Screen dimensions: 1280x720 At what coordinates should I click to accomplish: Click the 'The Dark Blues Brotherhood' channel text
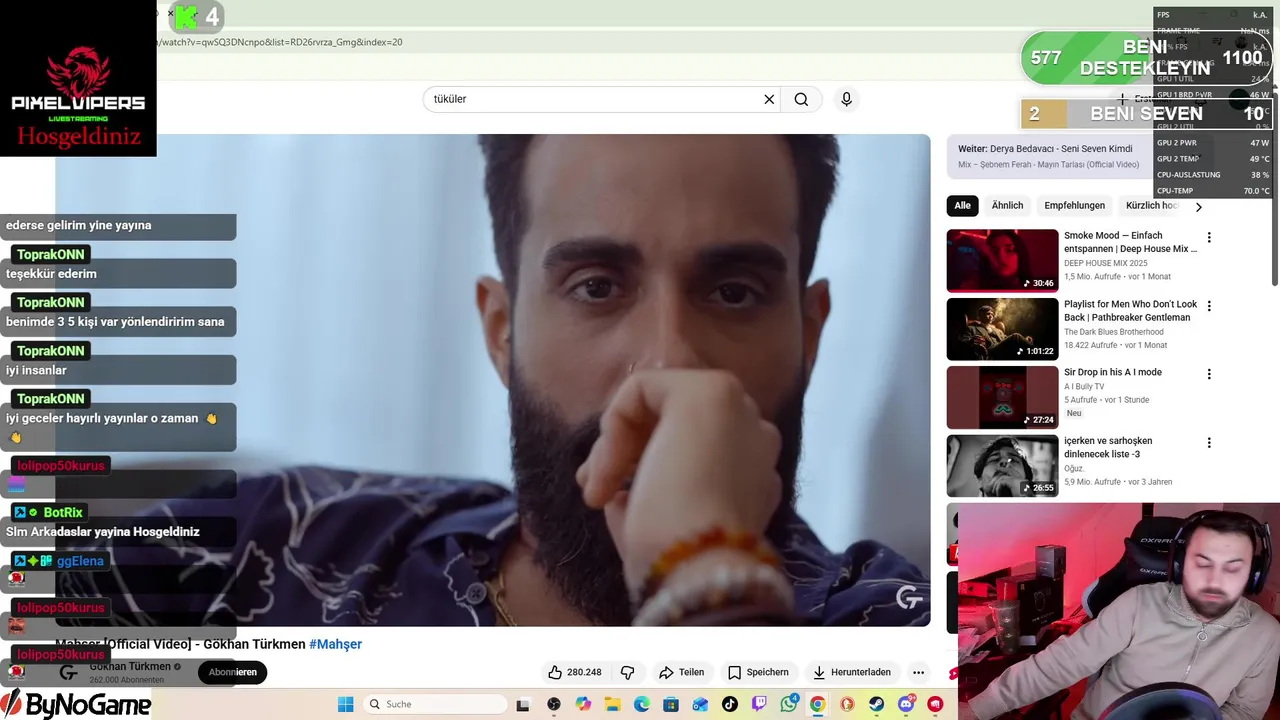(x=1114, y=332)
